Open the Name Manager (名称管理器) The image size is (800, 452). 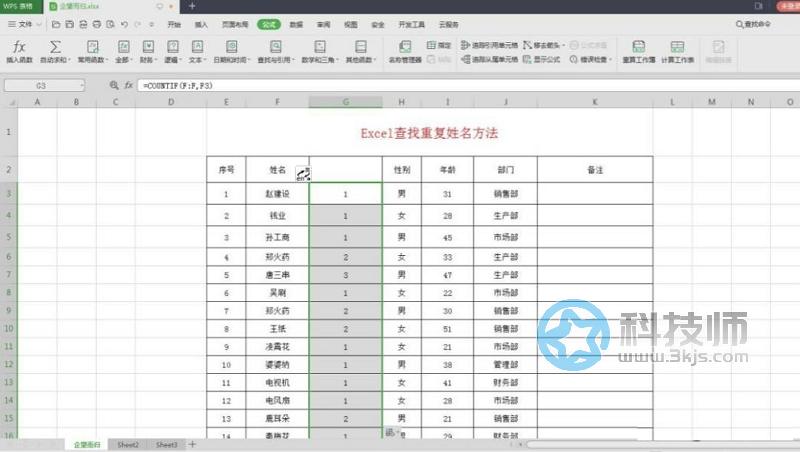pos(405,52)
